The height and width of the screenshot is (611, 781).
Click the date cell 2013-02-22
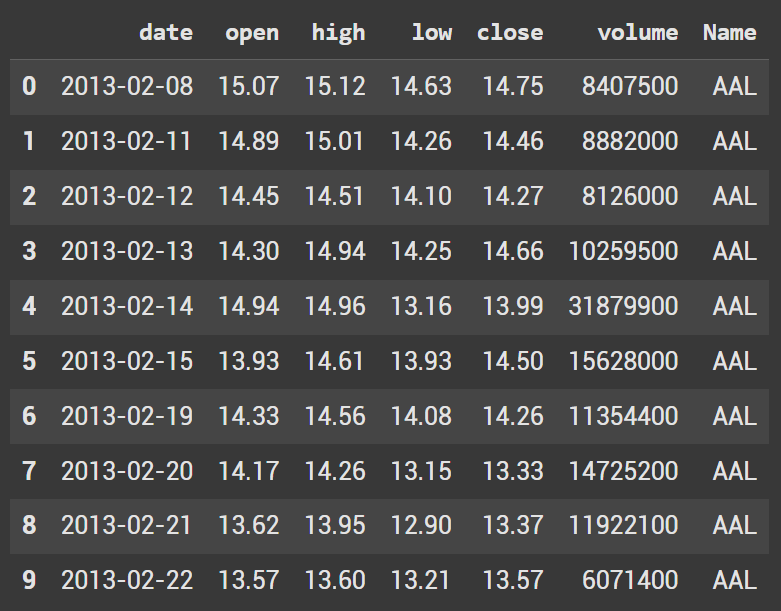pyautogui.click(x=127, y=579)
